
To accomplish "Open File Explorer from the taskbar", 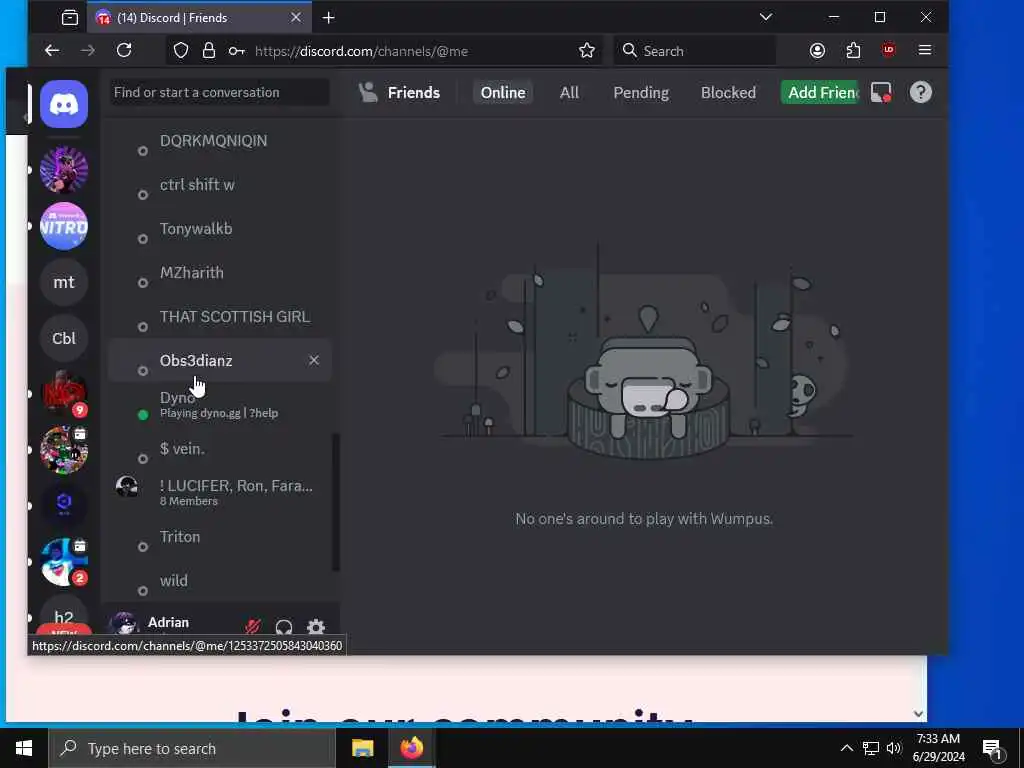I will pos(362,748).
